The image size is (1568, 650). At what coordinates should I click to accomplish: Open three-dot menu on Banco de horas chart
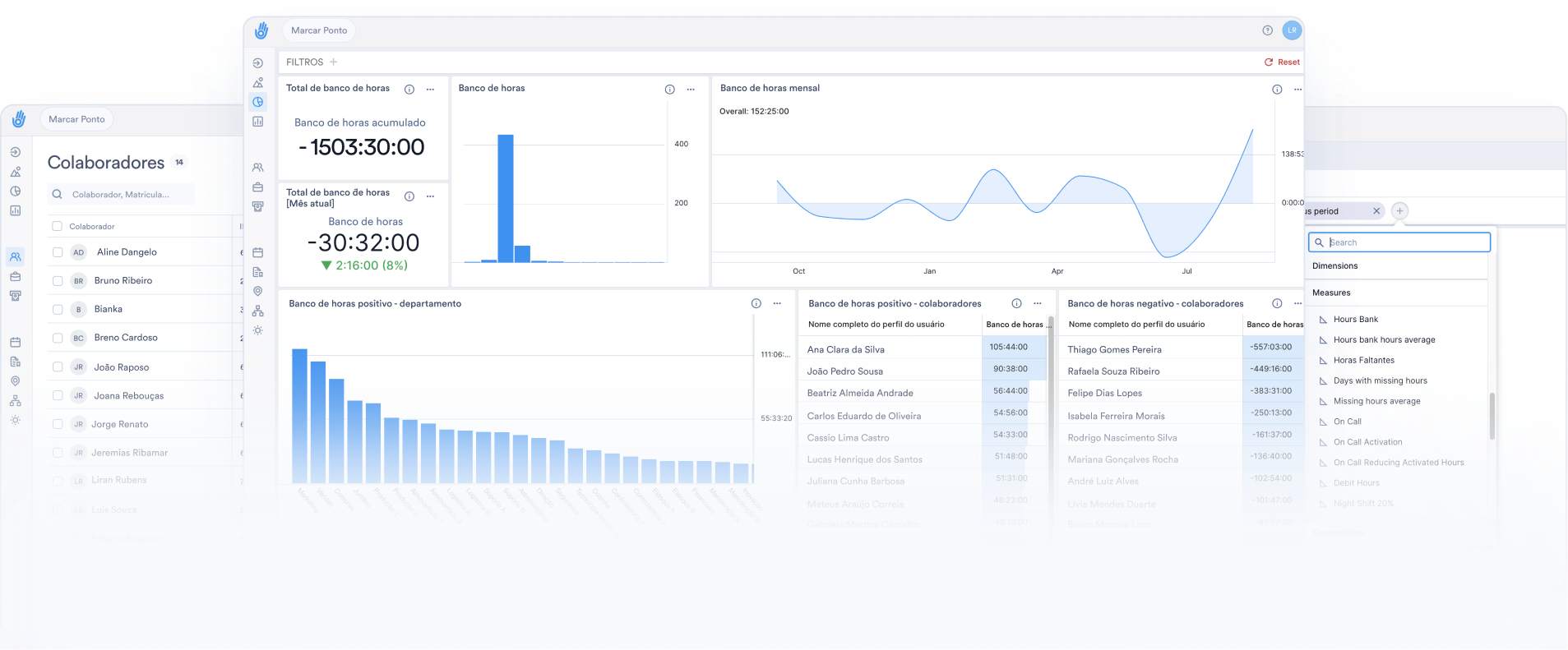point(691,90)
